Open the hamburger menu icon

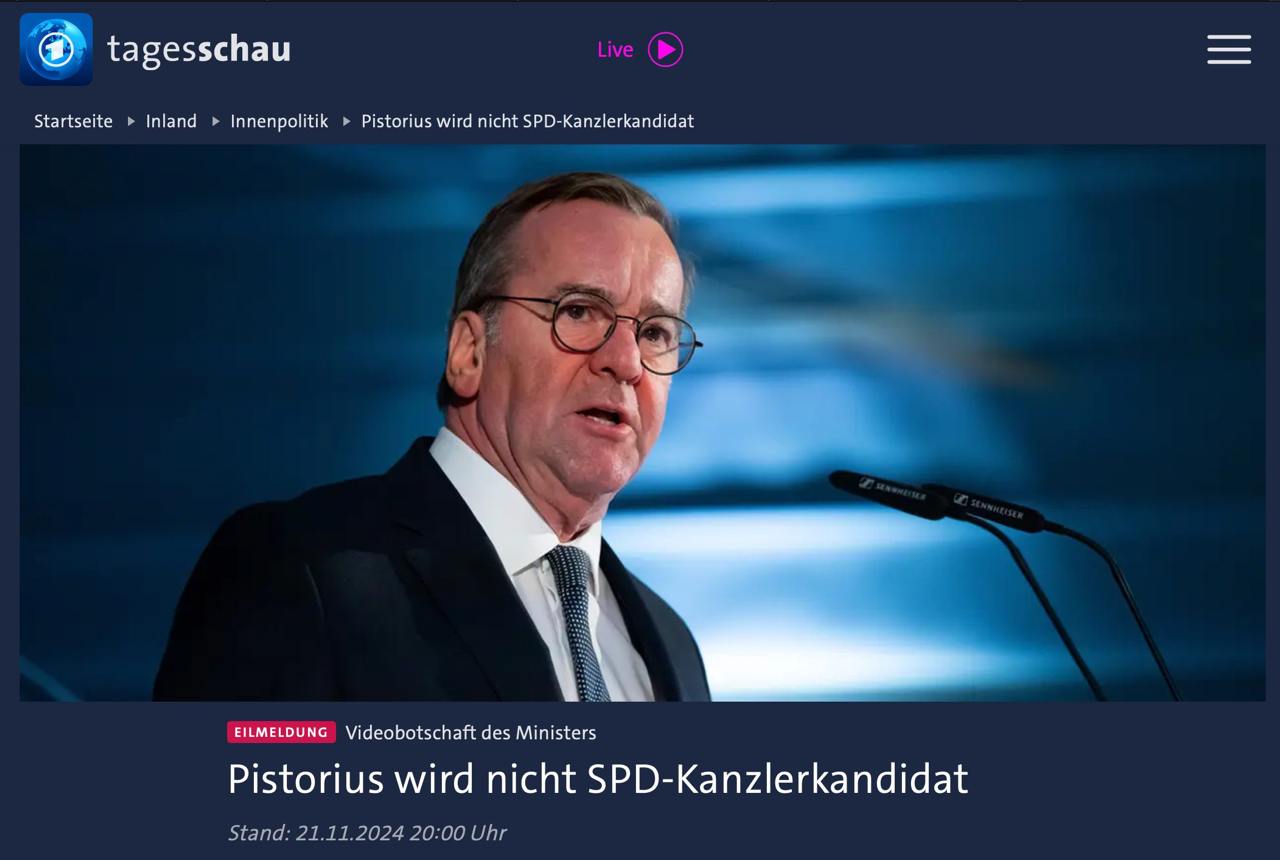pos(1229,49)
